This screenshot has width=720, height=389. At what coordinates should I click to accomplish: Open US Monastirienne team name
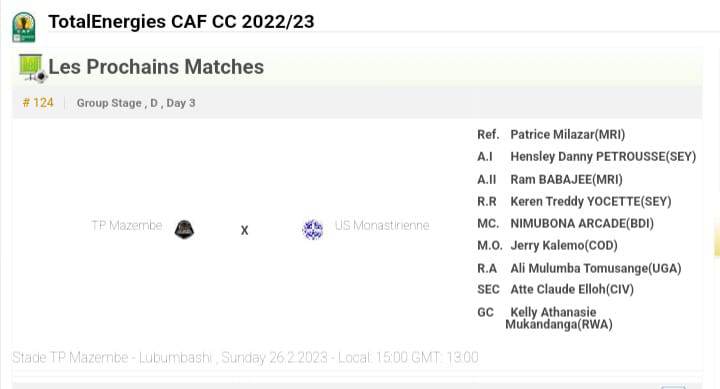coord(382,226)
